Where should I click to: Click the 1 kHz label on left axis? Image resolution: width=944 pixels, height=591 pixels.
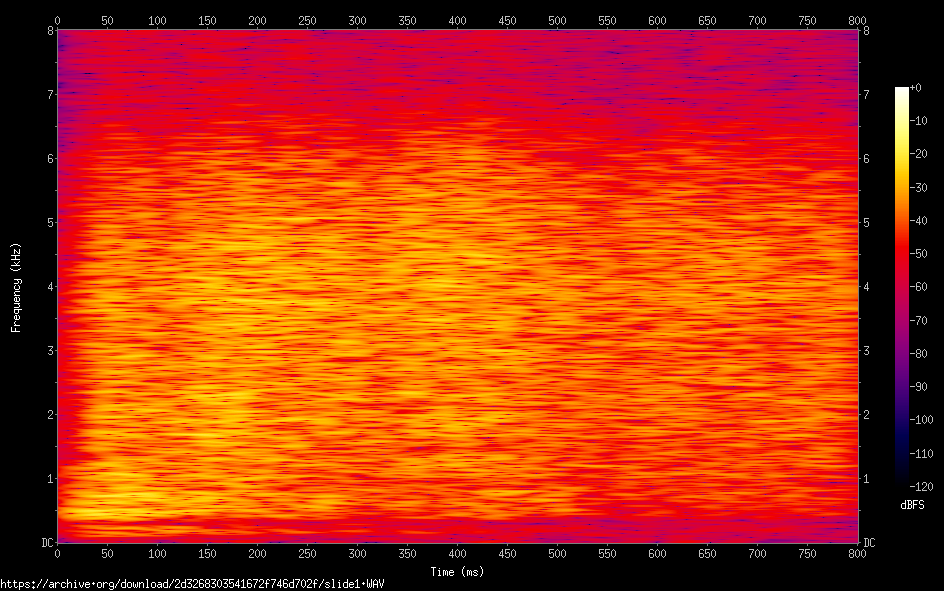[x=48, y=479]
